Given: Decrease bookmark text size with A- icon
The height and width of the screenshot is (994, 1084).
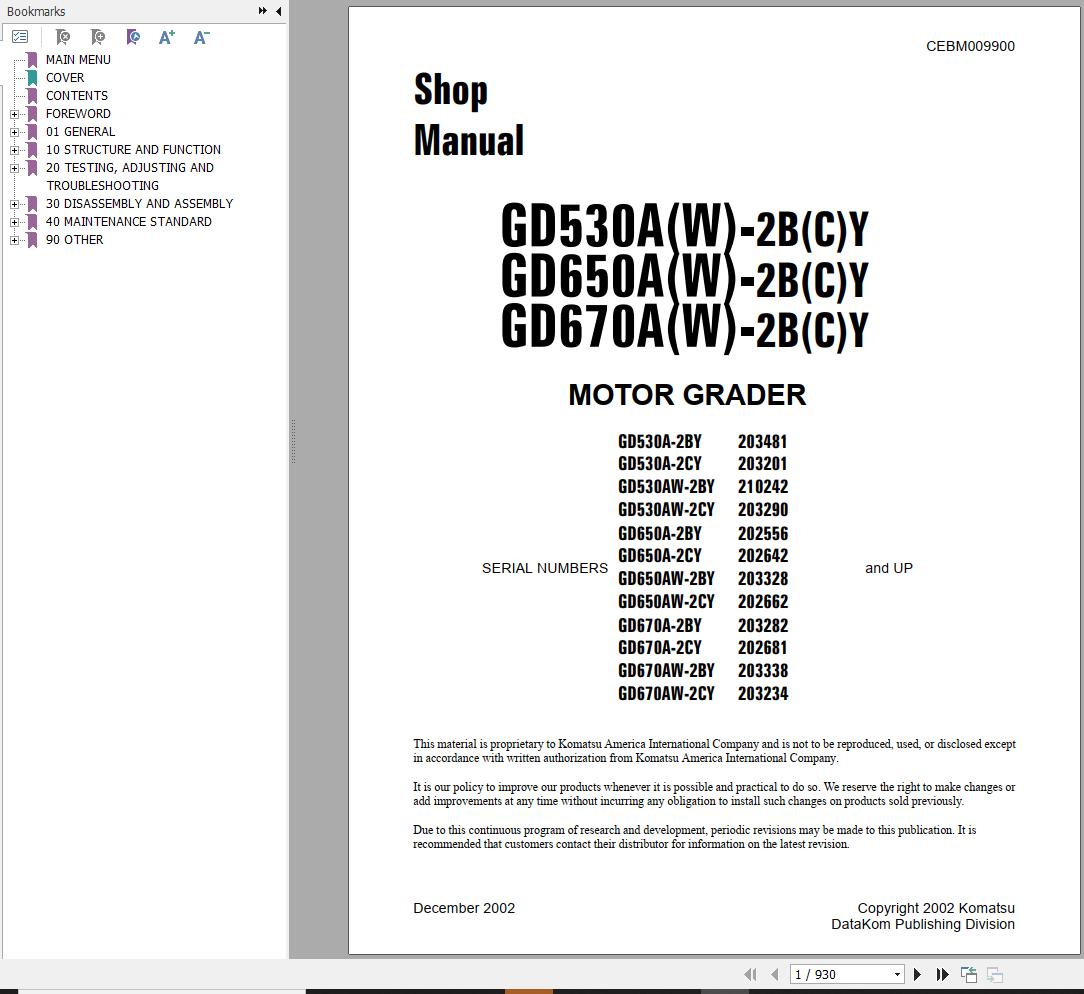Looking at the screenshot, I should point(201,36).
